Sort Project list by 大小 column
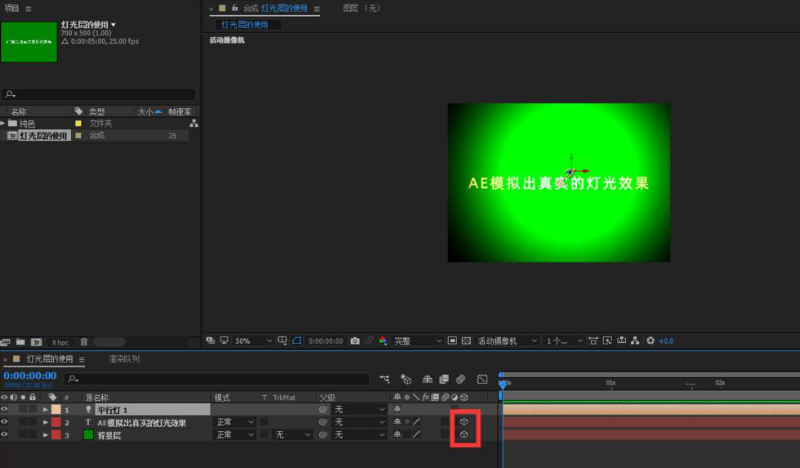Image resolution: width=800 pixels, height=468 pixels. 145,112
